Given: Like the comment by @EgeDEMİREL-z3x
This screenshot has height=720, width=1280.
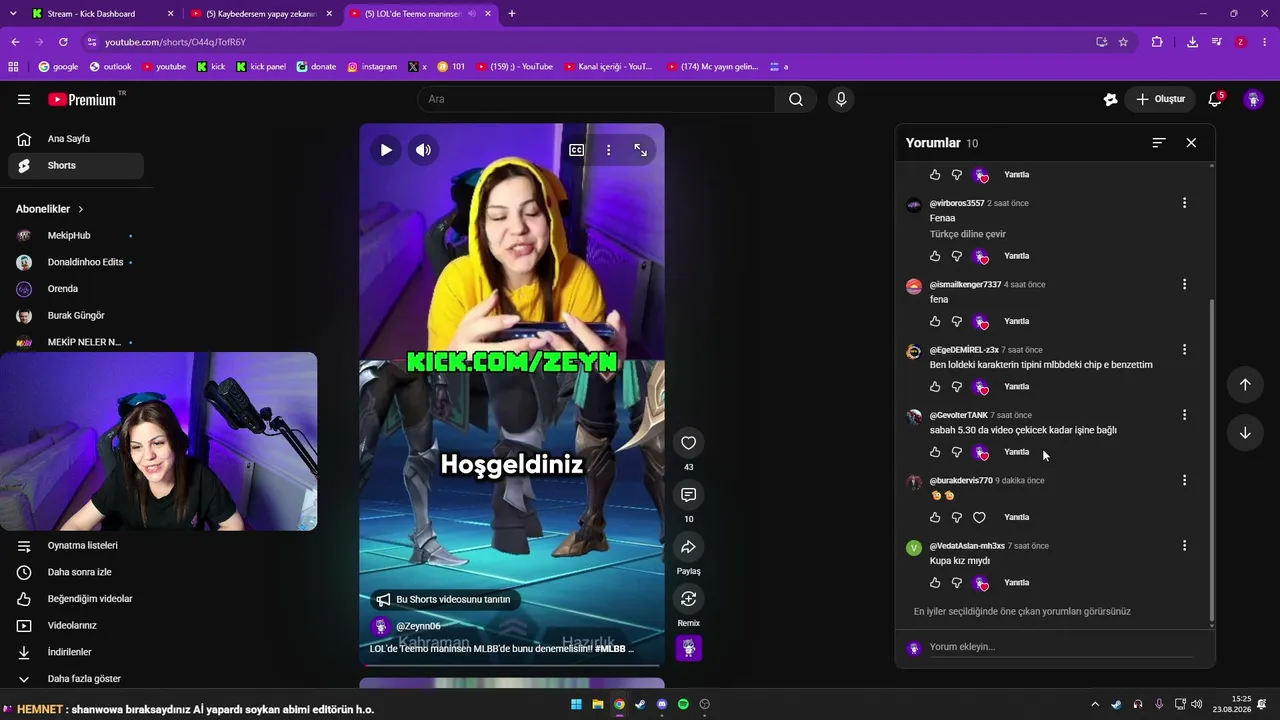Looking at the screenshot, I should pyautogui.click(x=935, y=387).
